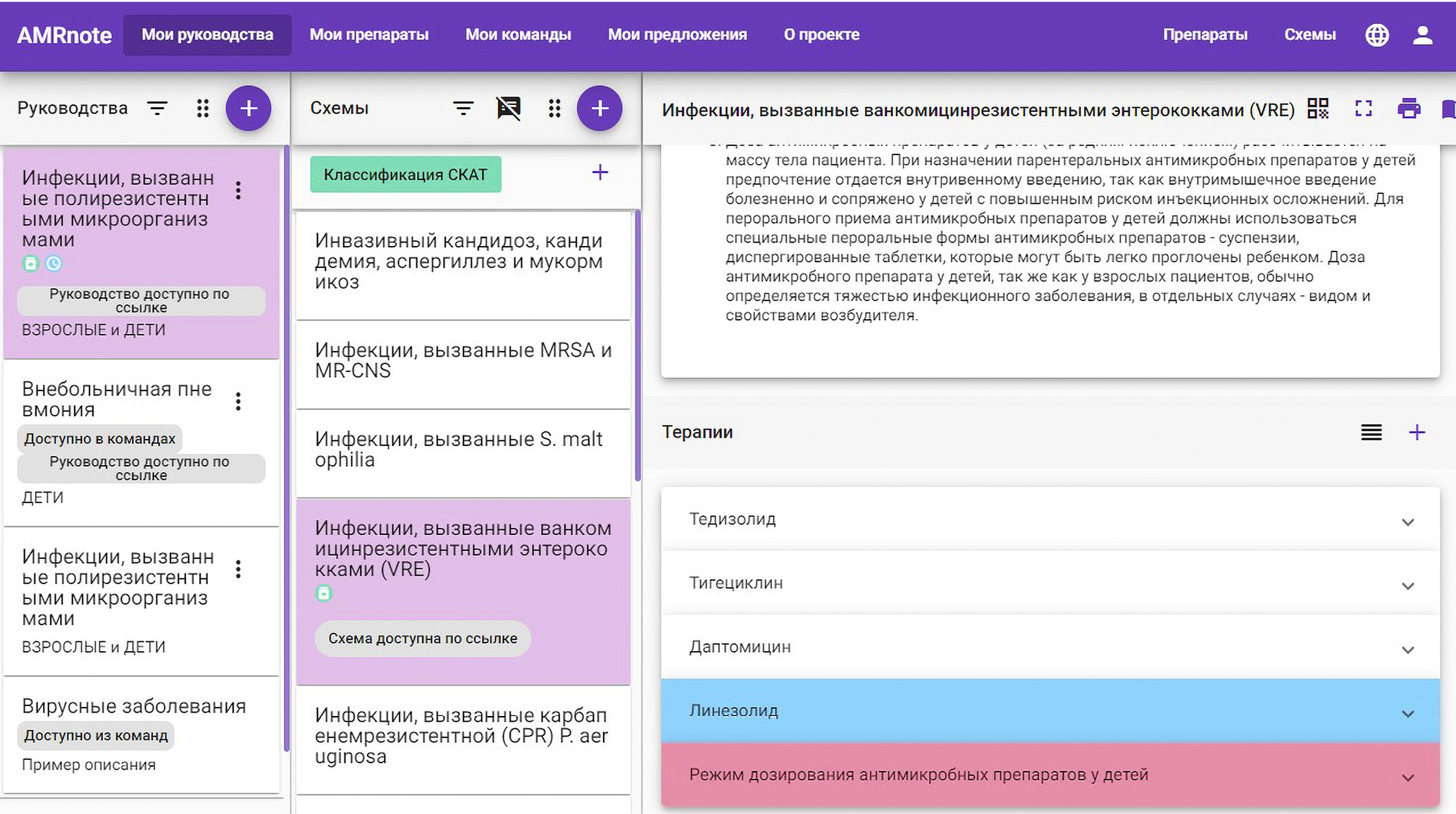
Task: Toggle fullscreen view icon
Action: [x=1364, y=109]
